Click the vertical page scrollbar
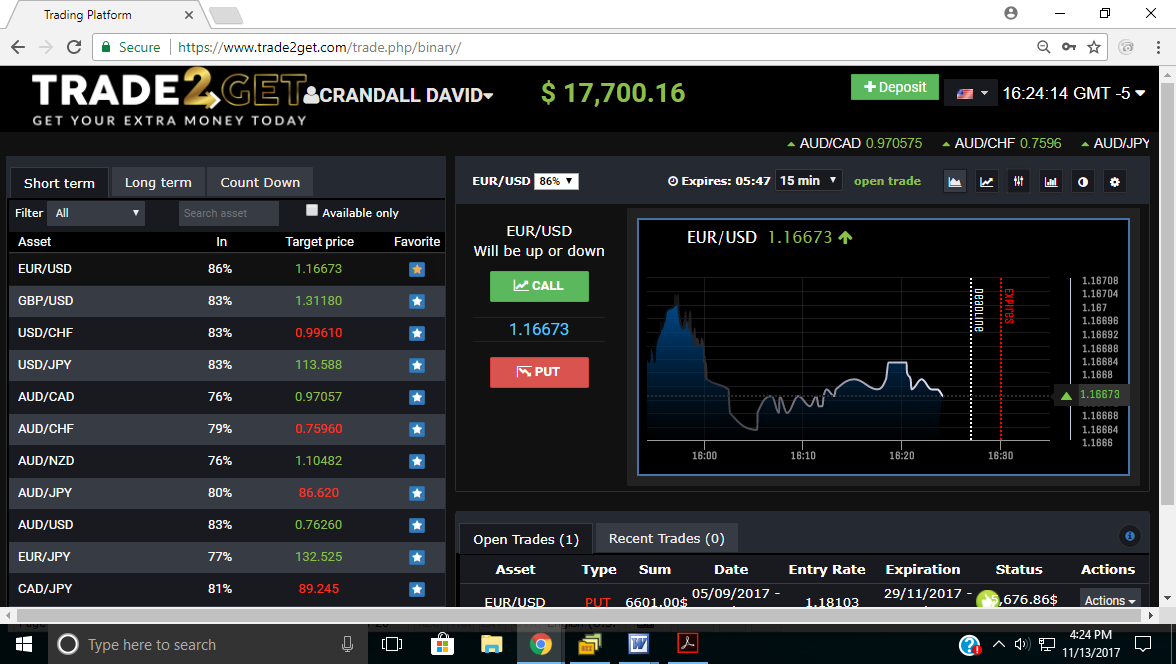The image size is (1176, 664). (1167, 293)
